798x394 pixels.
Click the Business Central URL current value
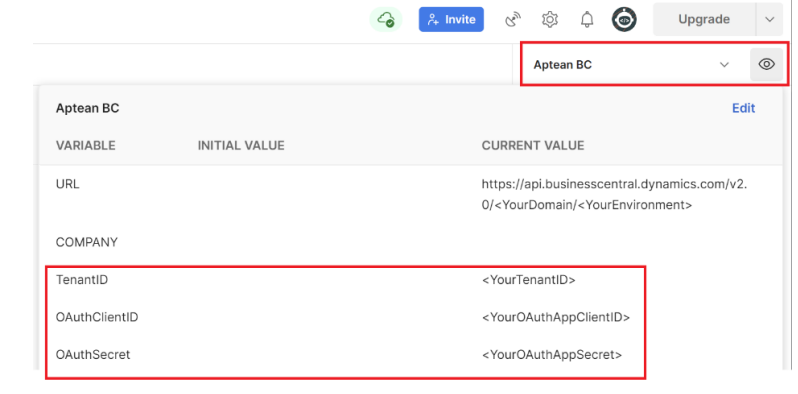pyautogui.click(x=614, y=195)
